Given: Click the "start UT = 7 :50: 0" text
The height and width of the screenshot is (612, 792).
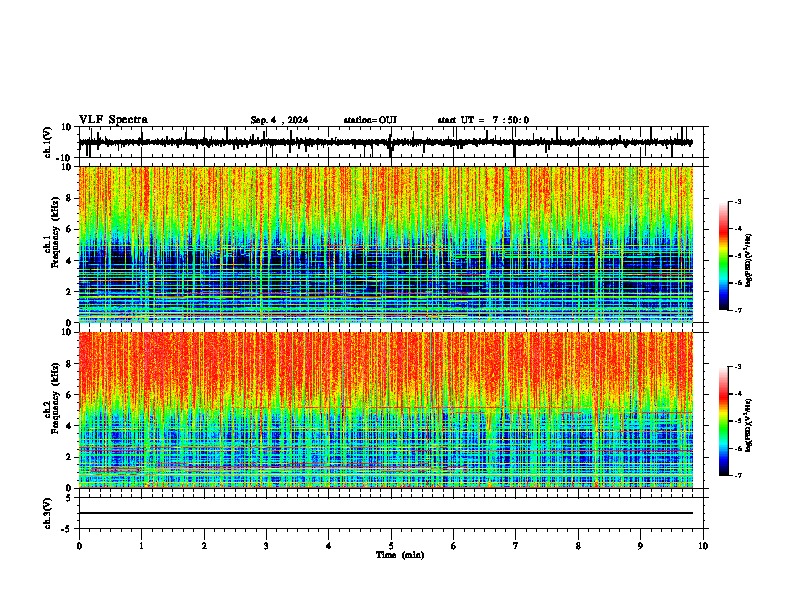Looking at the screenshot, I should (x=483, y=120).
